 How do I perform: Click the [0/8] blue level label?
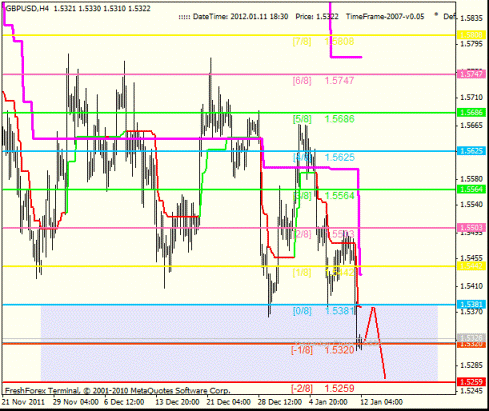tap(302, 311)
